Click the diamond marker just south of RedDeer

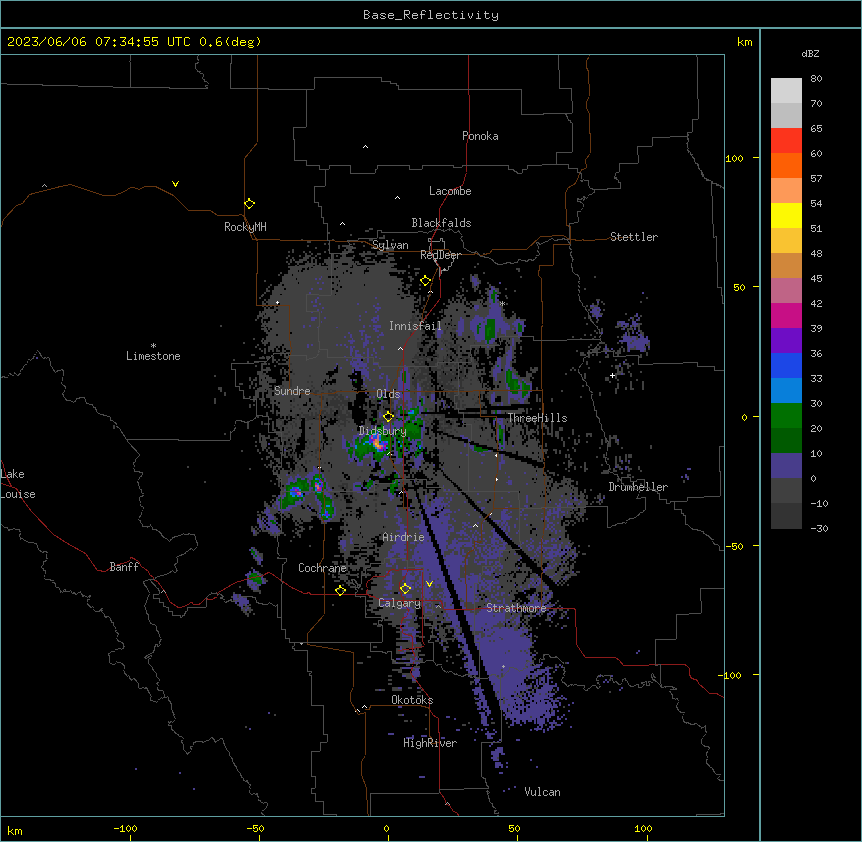pyautogui.click(x=426, y=281)
